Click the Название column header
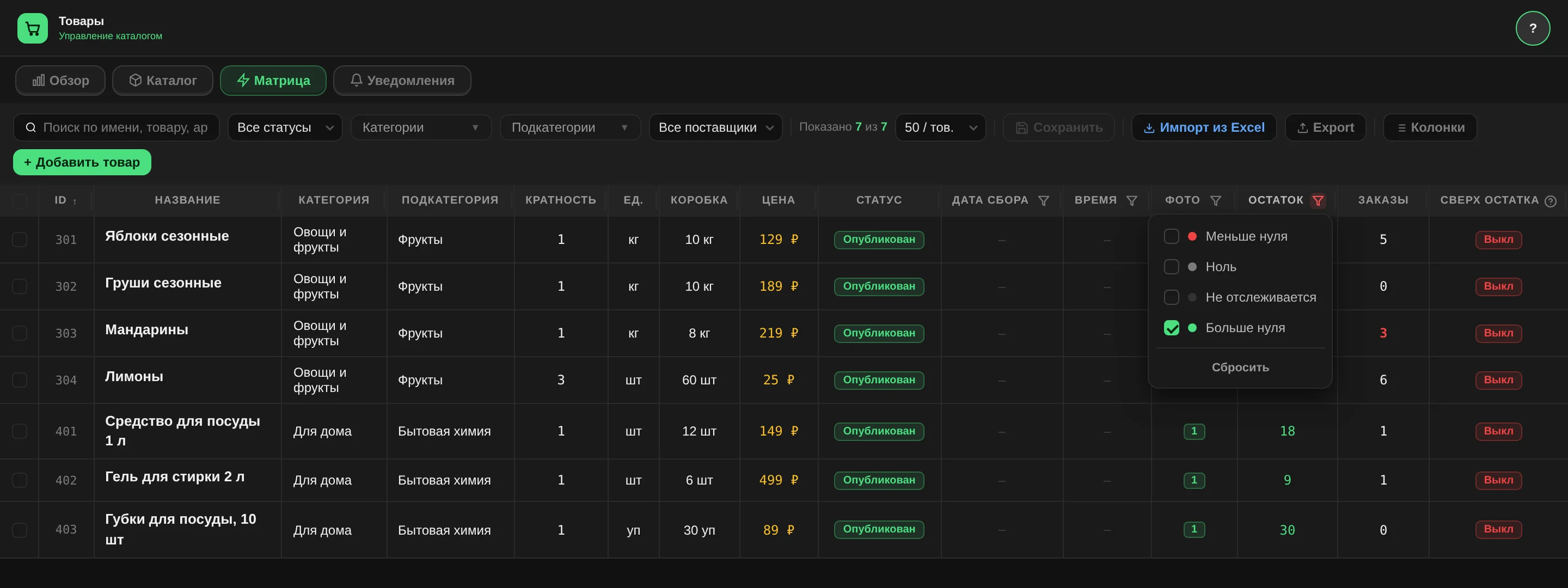 [x=187, y=200]
